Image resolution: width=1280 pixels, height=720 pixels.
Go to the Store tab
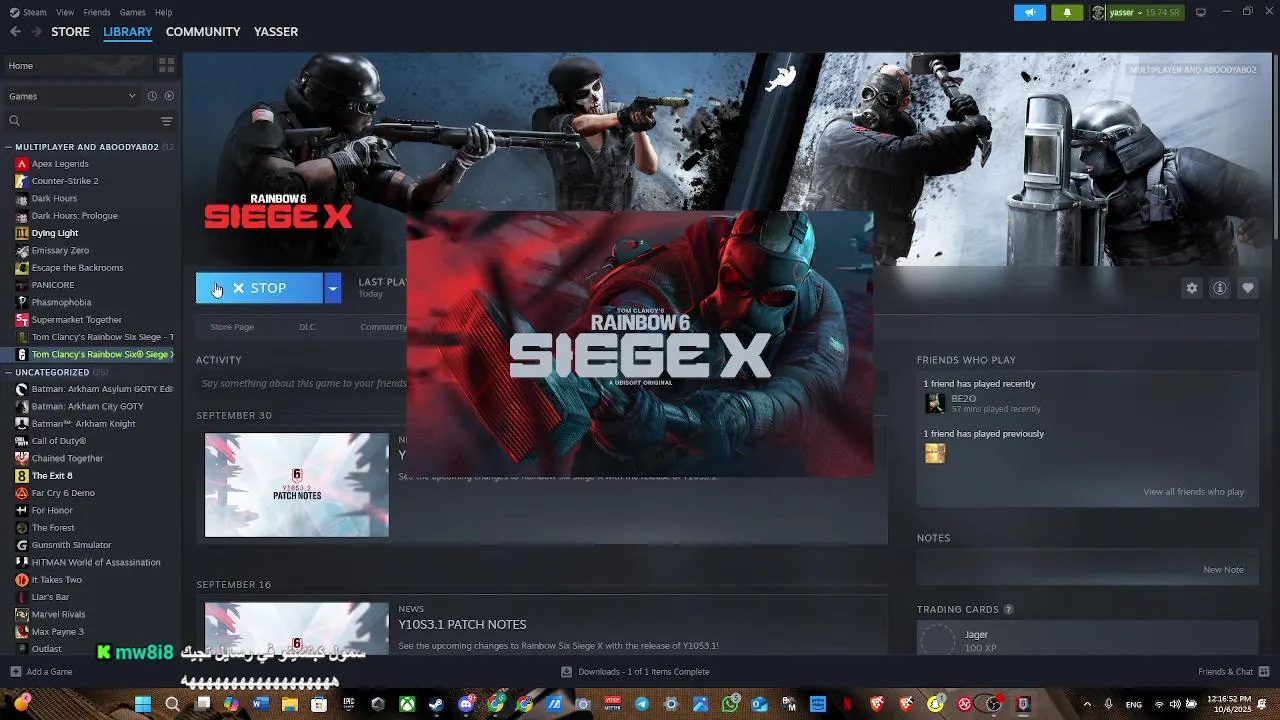click(70, 31)
